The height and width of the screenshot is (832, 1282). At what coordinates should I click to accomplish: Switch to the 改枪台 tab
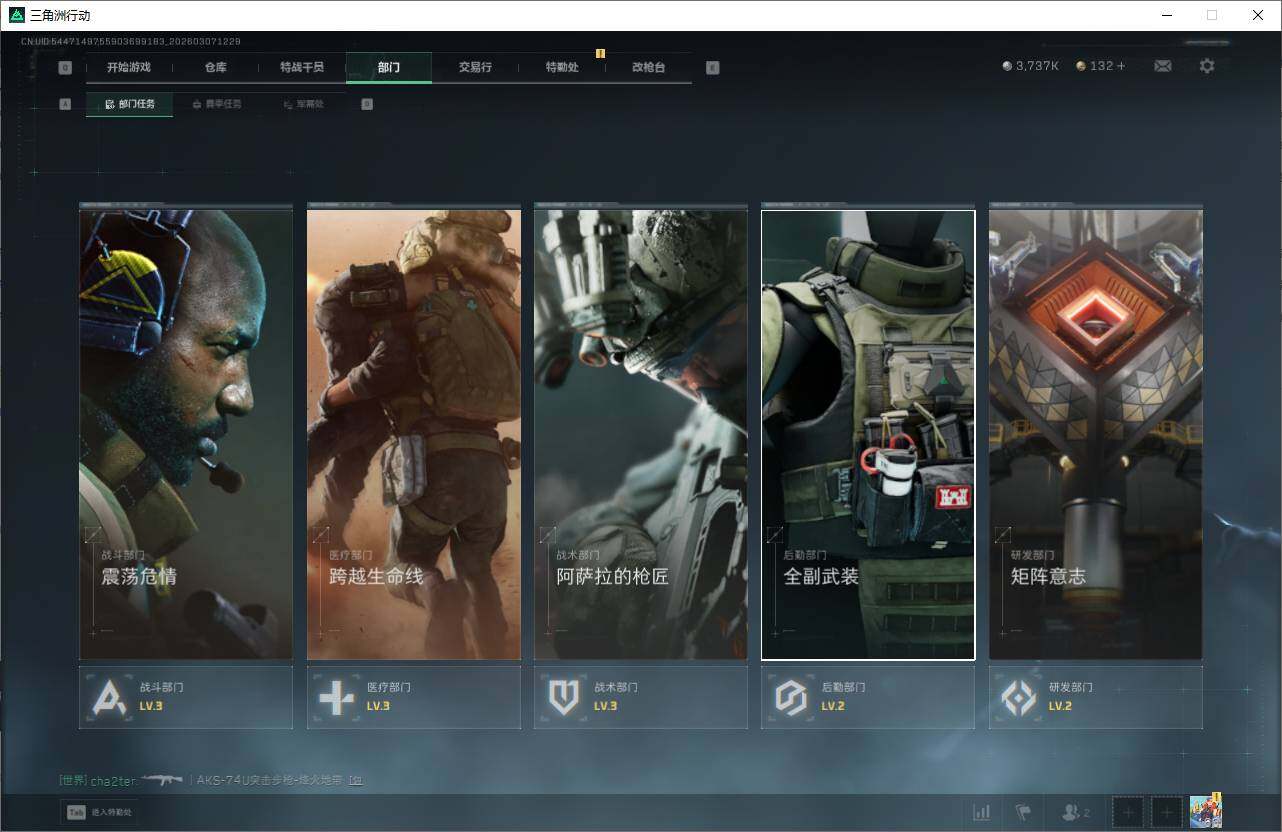pos(648,67)
